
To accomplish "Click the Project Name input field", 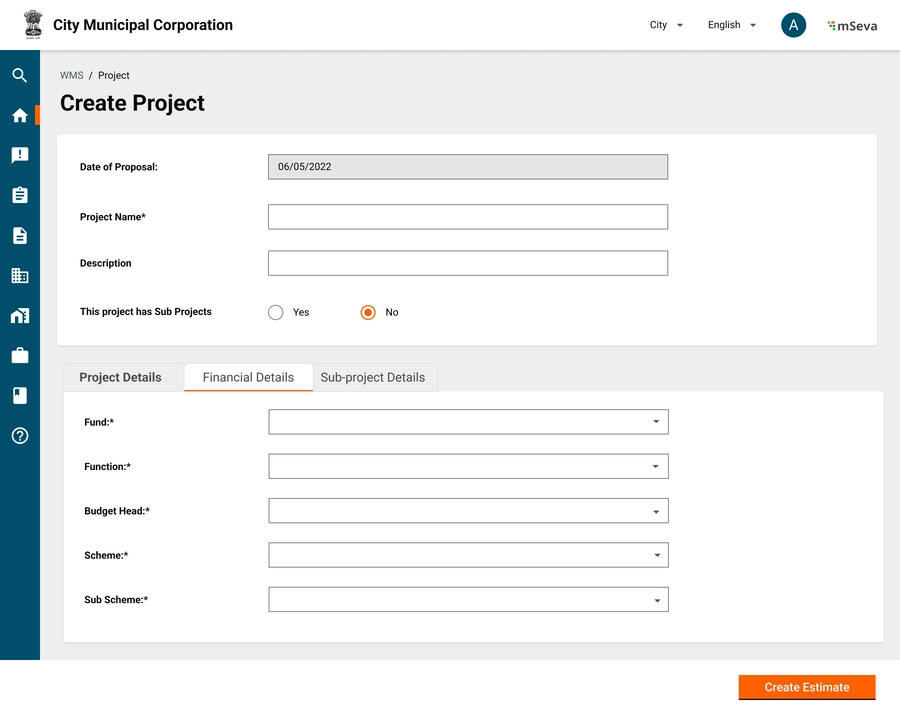I will click(467, 217).
